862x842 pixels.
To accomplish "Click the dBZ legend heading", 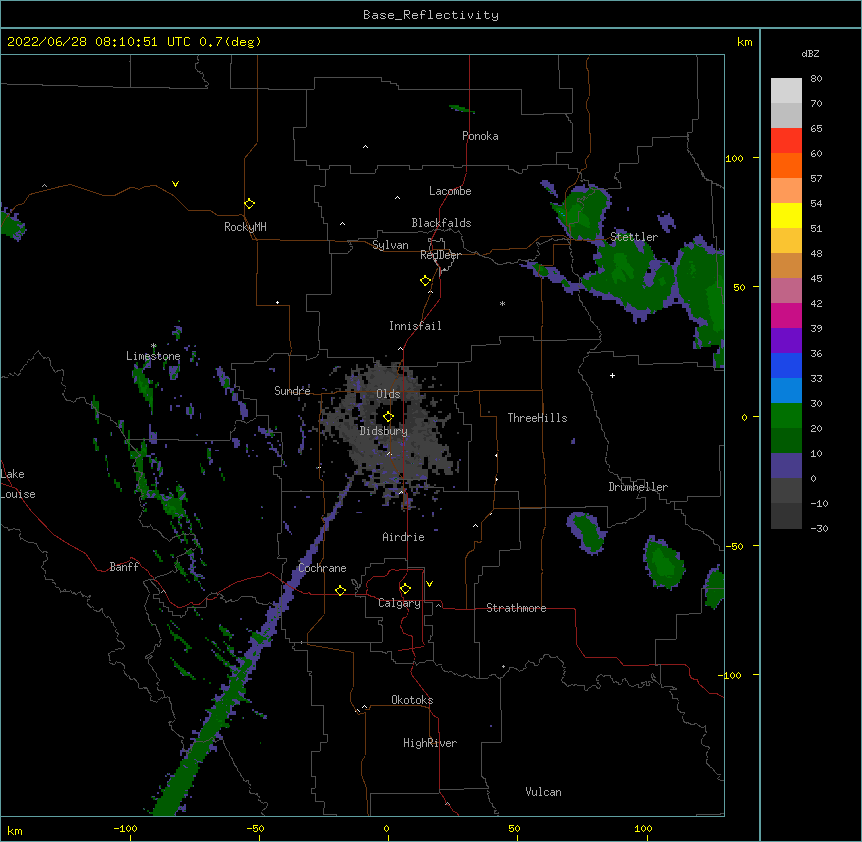I will pyautogui.click(x=810, y=54).
